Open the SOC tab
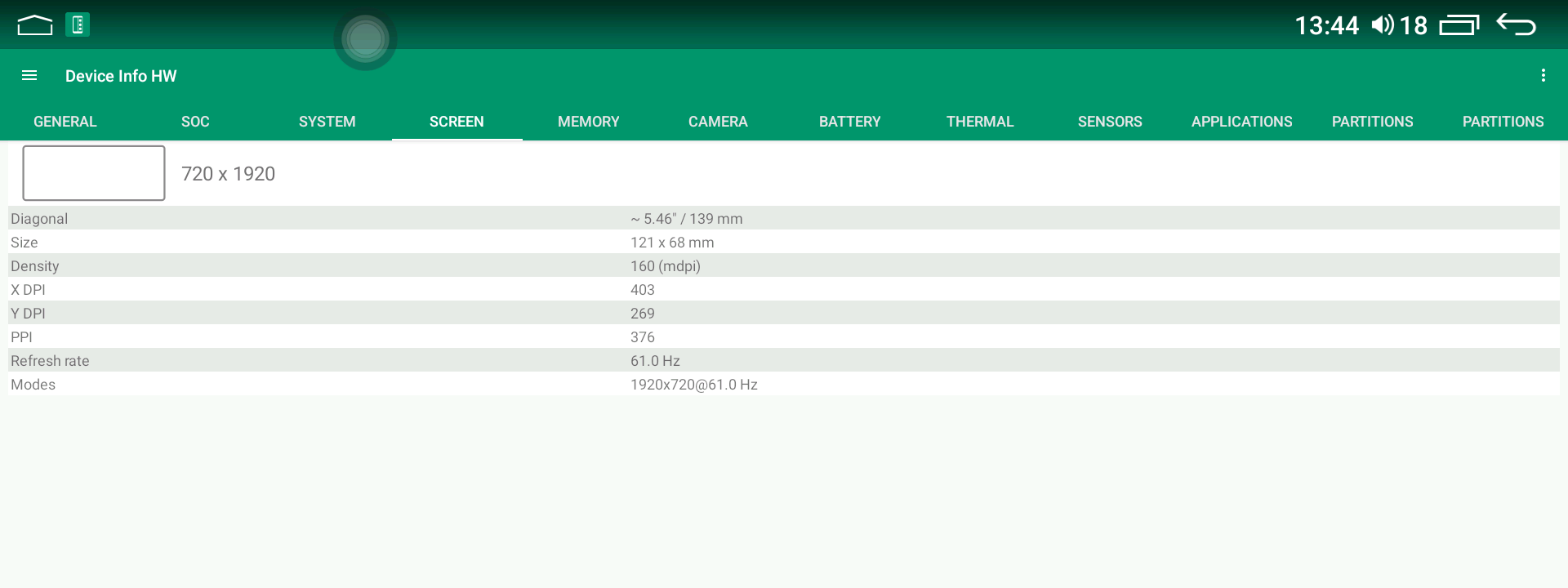This screenshot has width=1568, height=588. pyautogui.click(x=195, y=122)
